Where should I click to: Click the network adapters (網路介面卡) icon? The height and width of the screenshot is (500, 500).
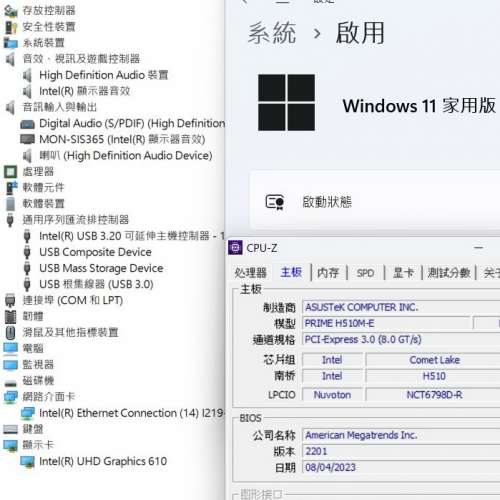pos(11,397)
